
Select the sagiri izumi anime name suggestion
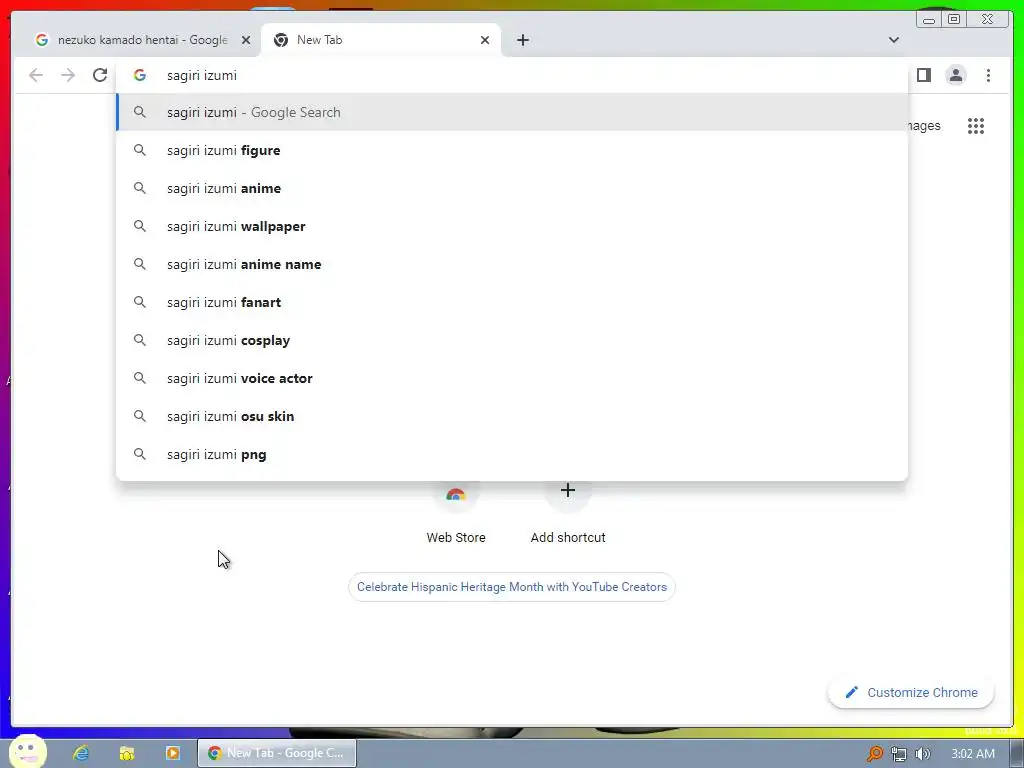(512, 264)
